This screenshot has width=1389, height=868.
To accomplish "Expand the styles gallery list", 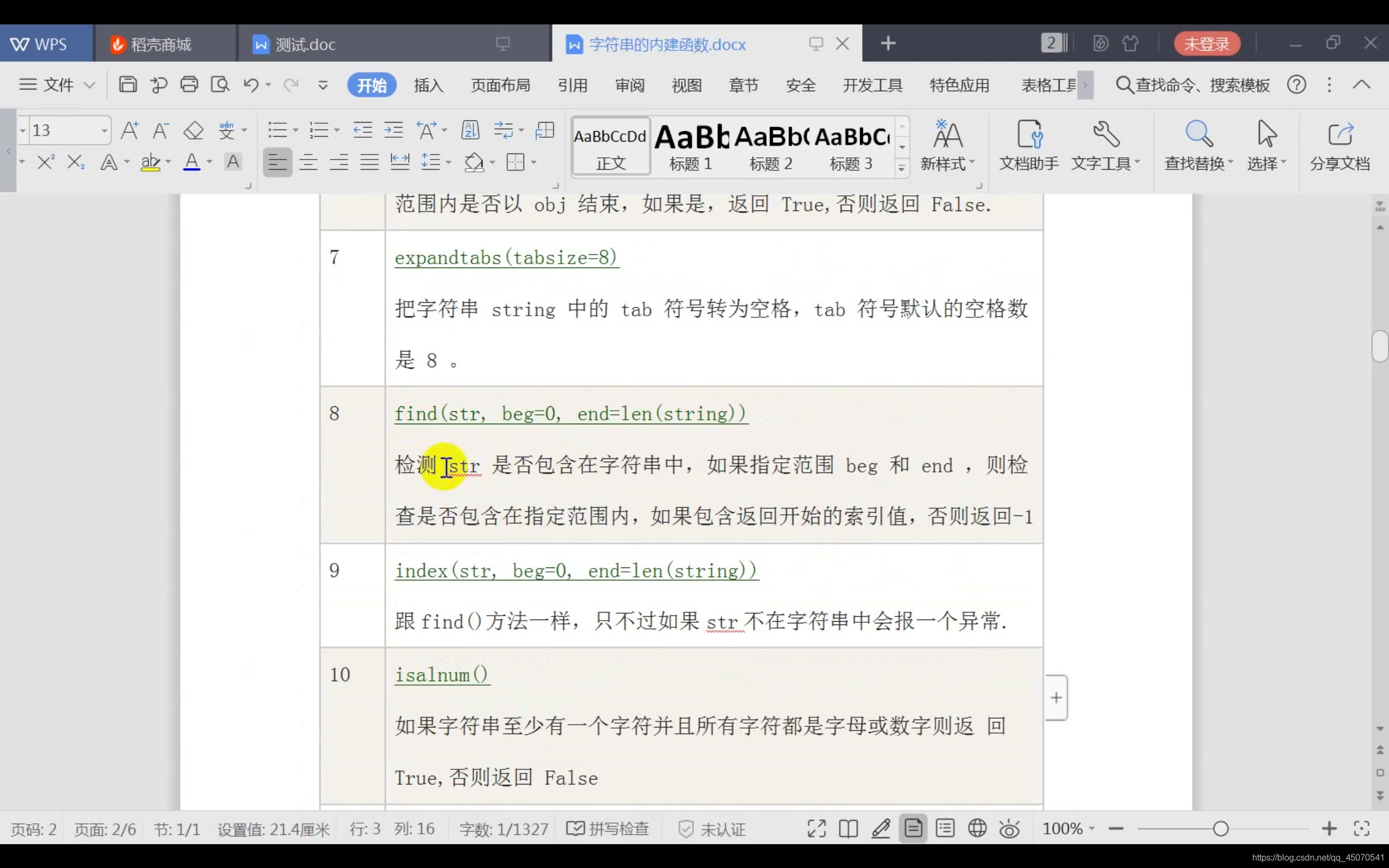I will pos(902,168).
